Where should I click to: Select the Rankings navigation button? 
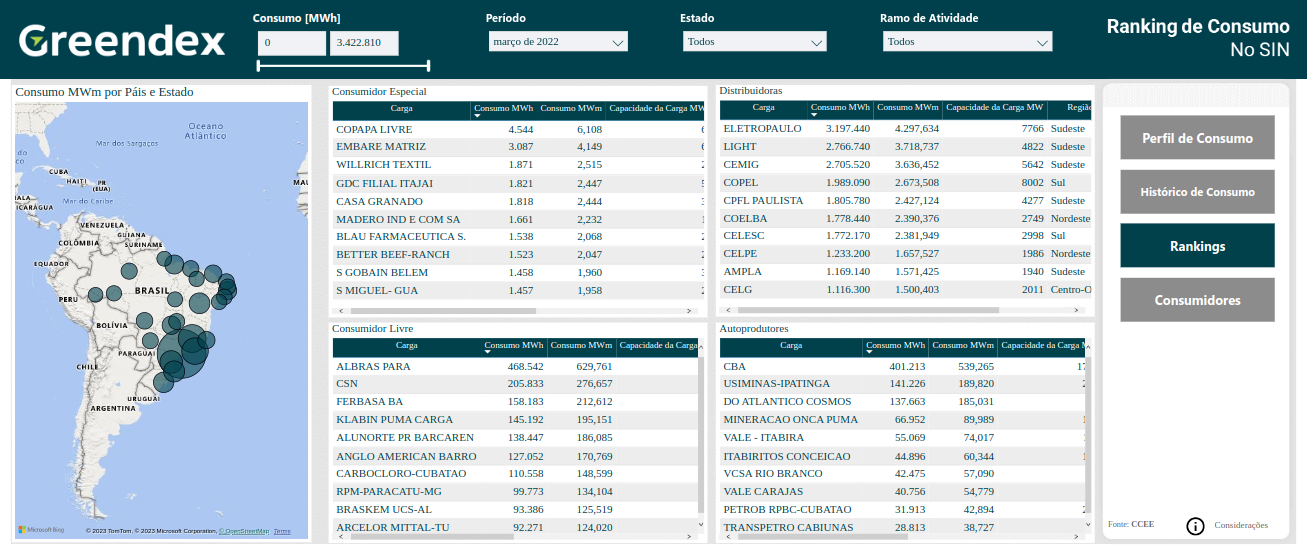tap(1197, 246)
